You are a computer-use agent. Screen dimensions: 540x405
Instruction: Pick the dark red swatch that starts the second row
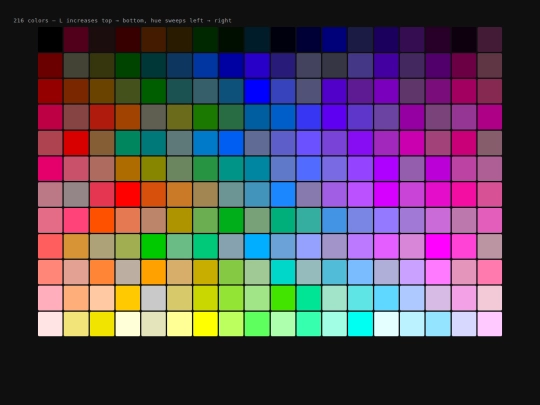point(50,65)
